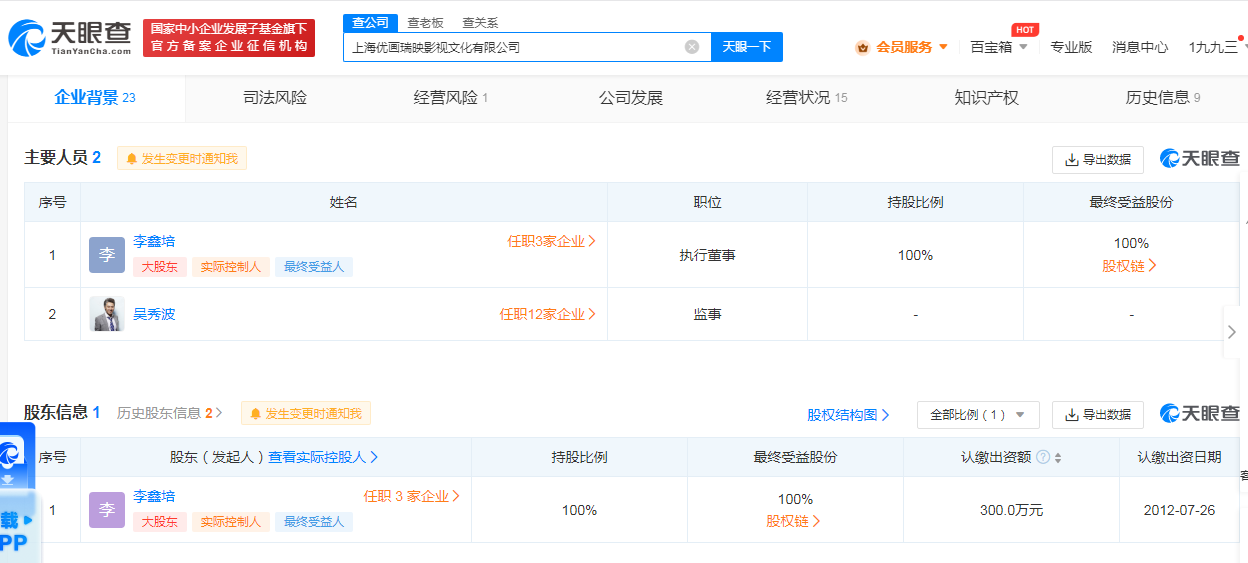Click the 认缴出资额 help question icon
The width and height of the screenshot is (1248, 563).
tap(1043, 457)
